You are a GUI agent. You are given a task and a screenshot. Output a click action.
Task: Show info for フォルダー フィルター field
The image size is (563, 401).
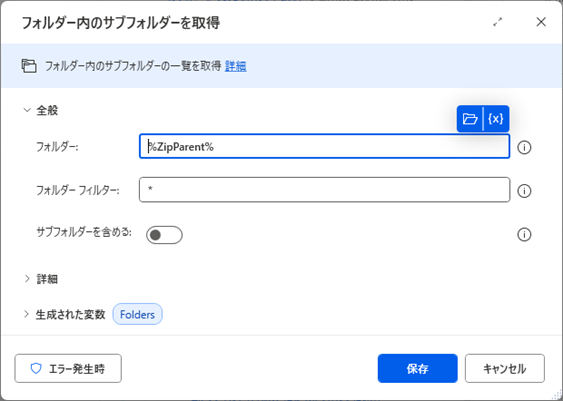(524, 191)
